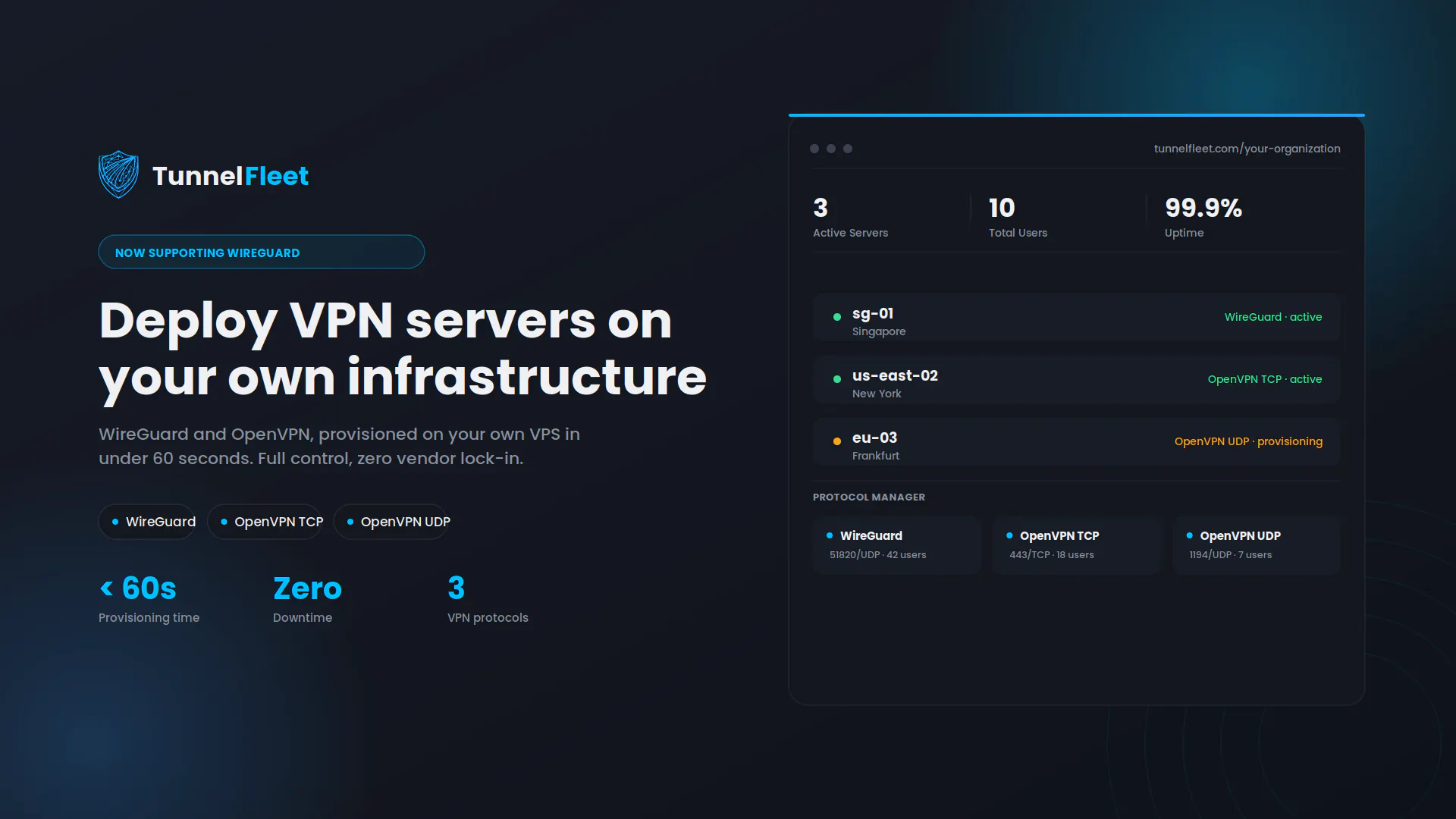1456x819 pixels.
Task: Click the '10' Total Users count
Action: [1002, 208]
